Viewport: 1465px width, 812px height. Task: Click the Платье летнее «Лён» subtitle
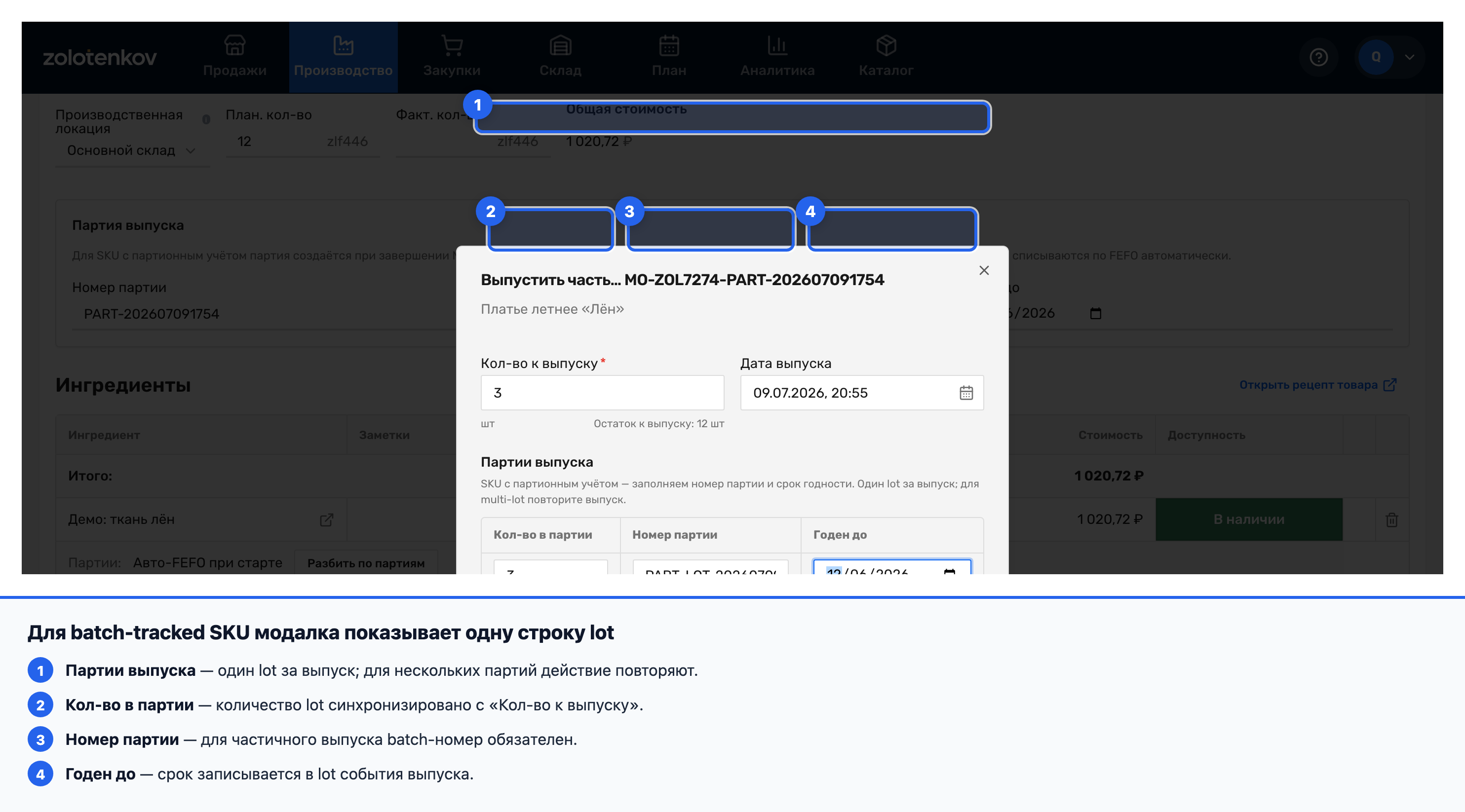coord(552,309)
